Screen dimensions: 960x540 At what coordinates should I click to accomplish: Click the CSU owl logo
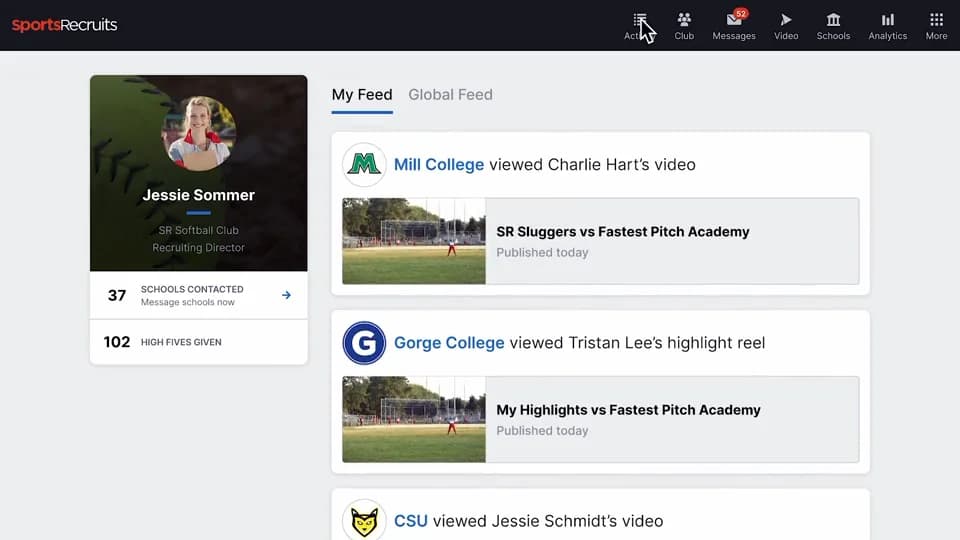tap(364, 521)
